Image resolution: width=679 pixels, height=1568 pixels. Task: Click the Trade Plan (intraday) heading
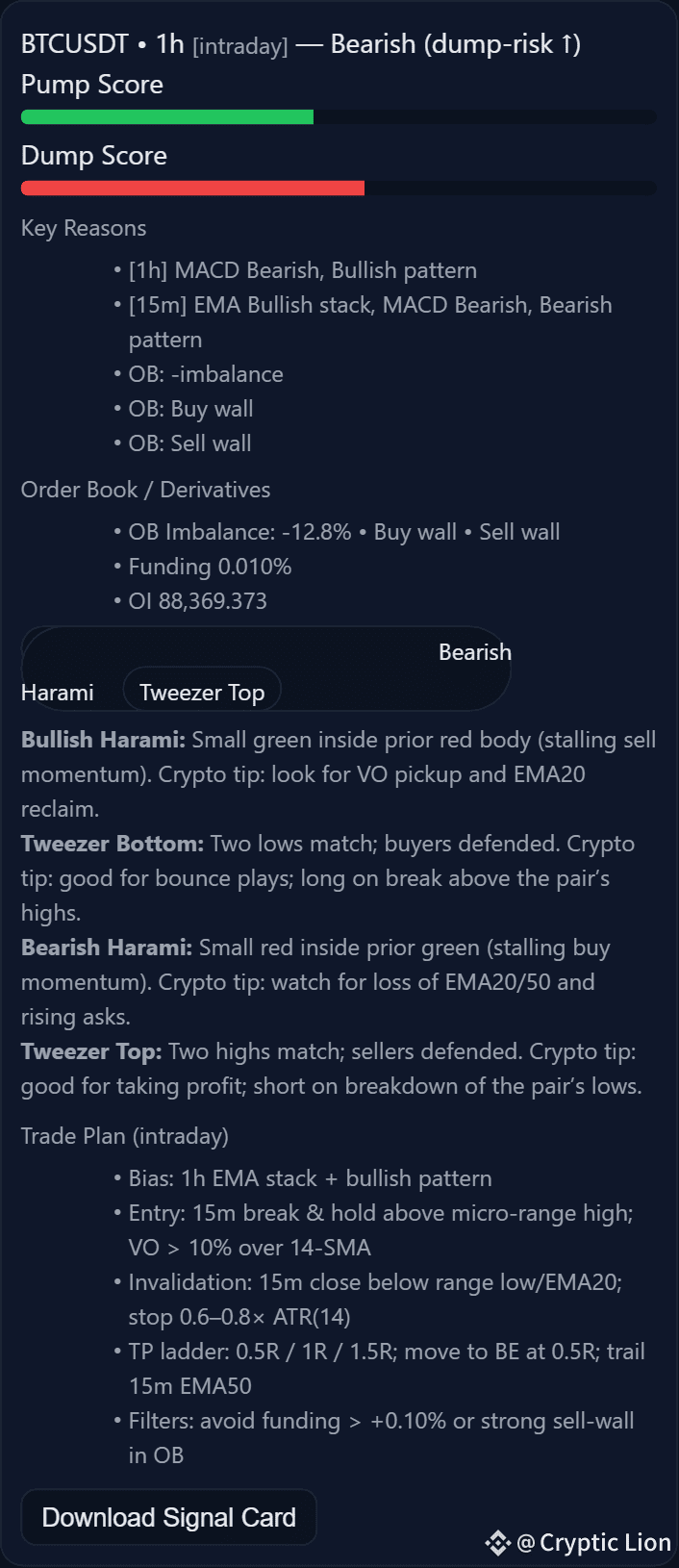[x=125, y=1136]
